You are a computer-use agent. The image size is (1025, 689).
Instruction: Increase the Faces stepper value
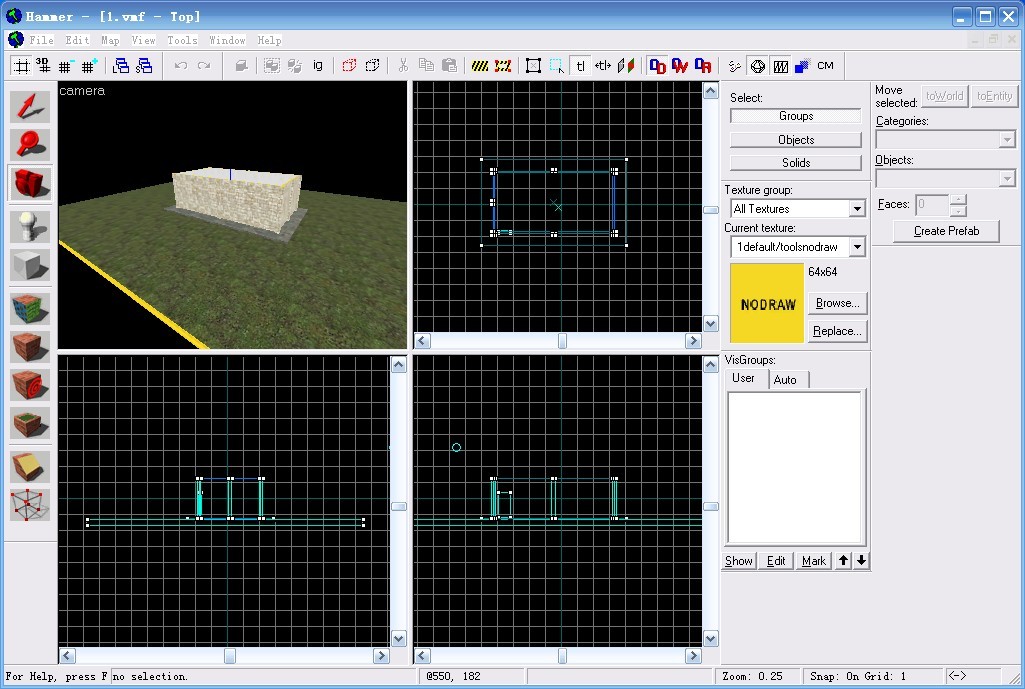959,199
